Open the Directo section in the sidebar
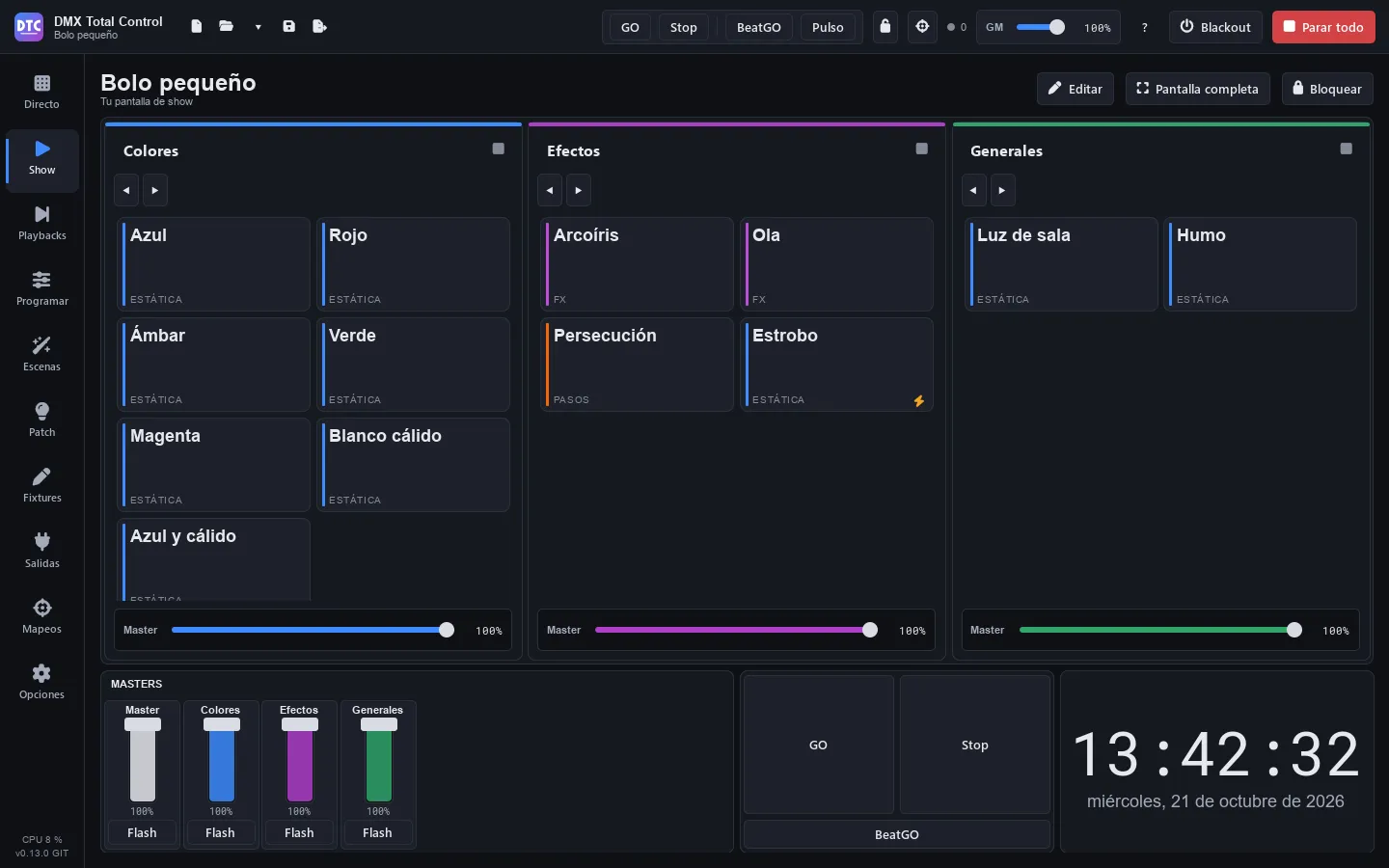 point(41,93)
